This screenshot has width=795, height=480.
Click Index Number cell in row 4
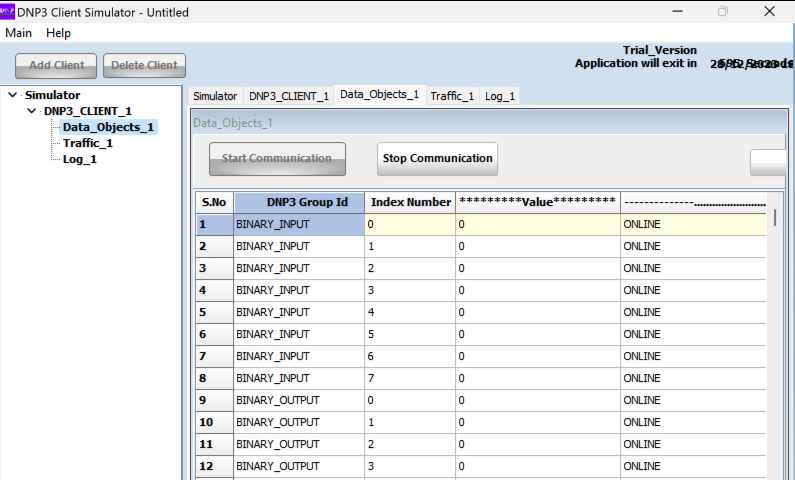click(x=410, y=290)
